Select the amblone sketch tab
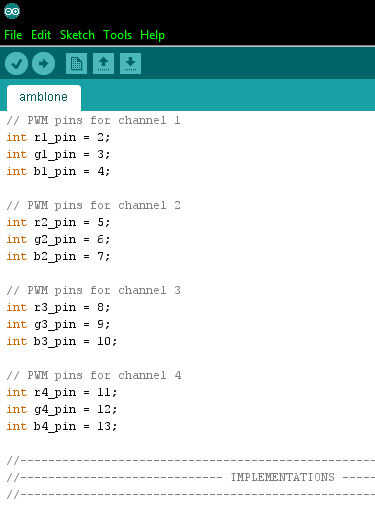The height and width of the screenshot is (512, 375). (x=44, y=97)
